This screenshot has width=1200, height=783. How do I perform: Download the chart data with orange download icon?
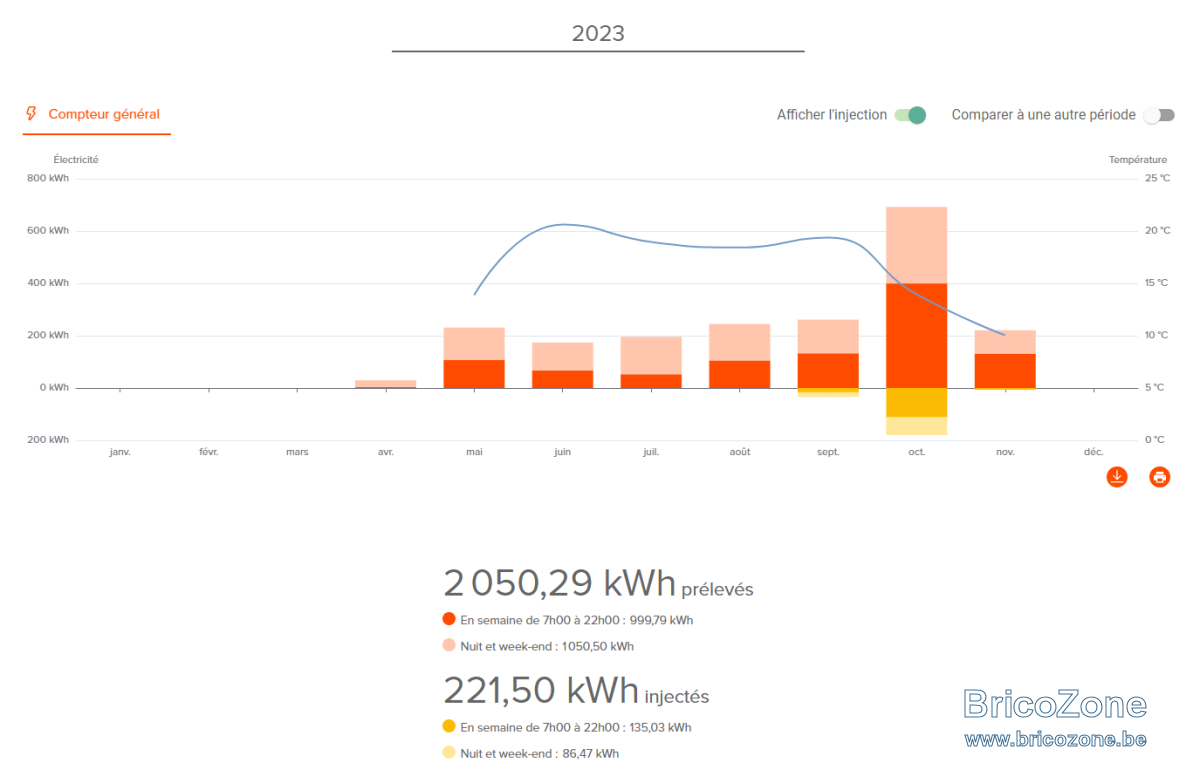[1117, 477]
